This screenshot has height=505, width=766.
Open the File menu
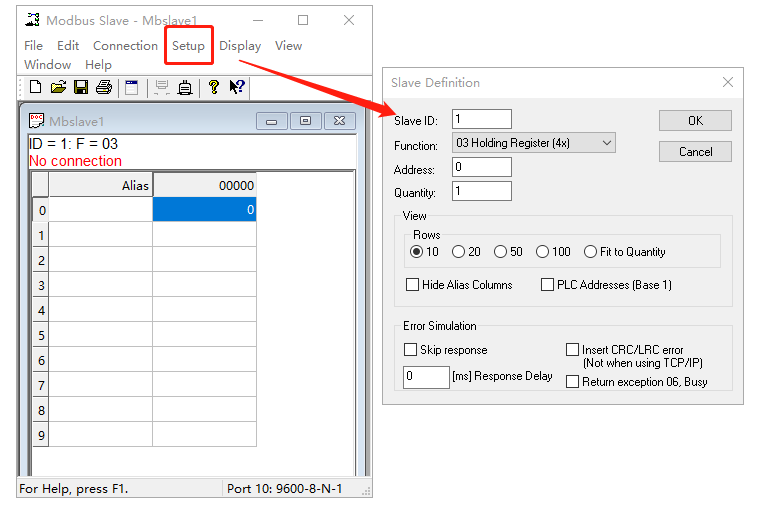tap(33, 46)
